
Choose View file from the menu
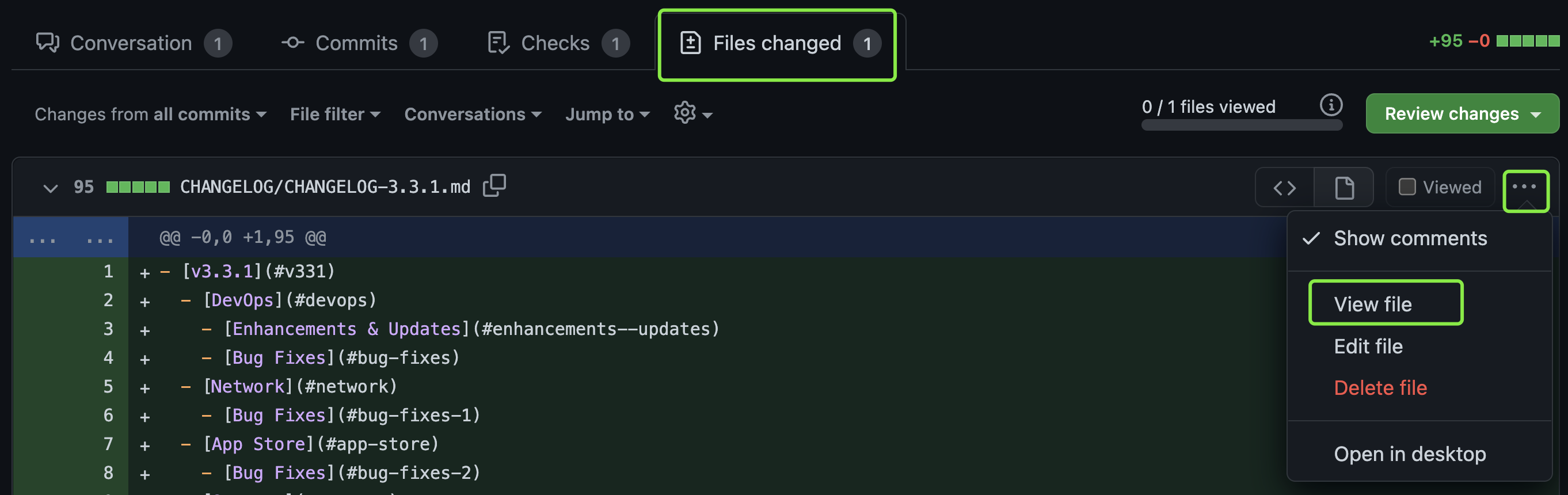(1373, 304)
